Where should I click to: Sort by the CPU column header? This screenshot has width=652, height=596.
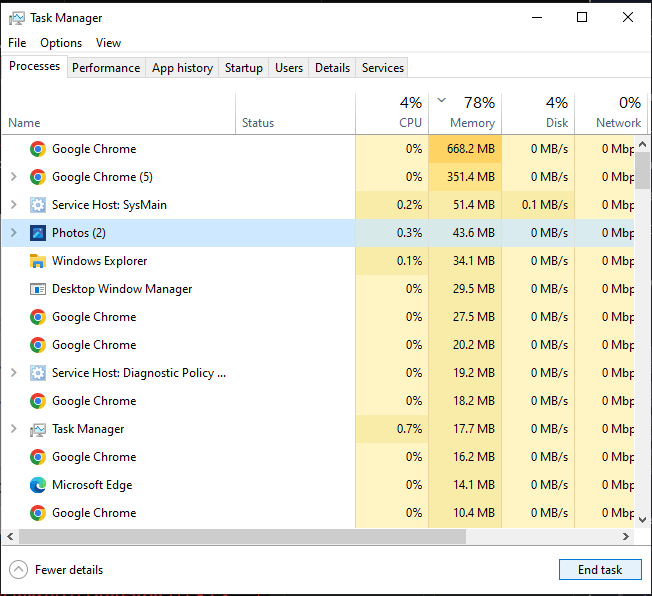click(392, 113)
